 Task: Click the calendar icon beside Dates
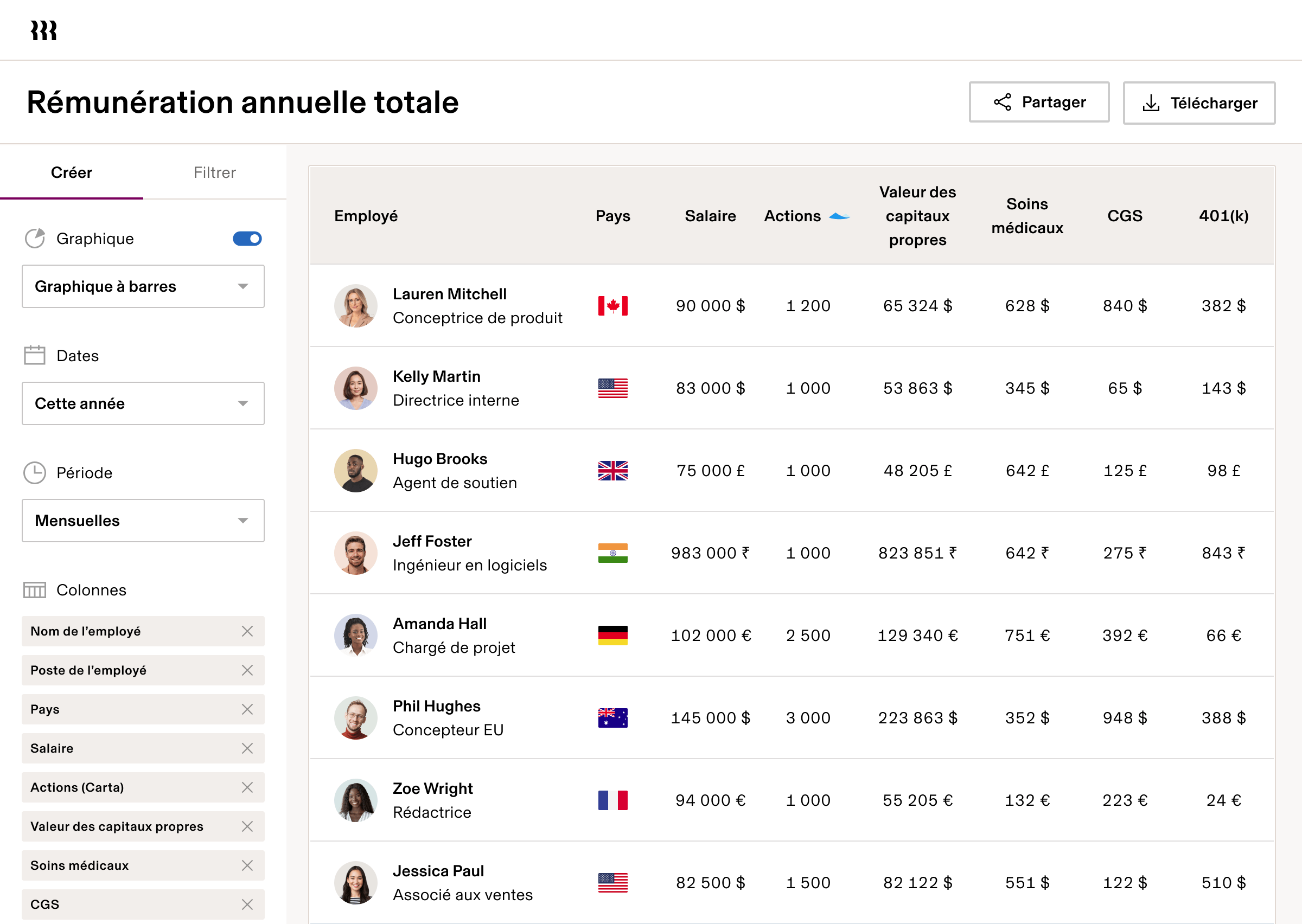35,355
